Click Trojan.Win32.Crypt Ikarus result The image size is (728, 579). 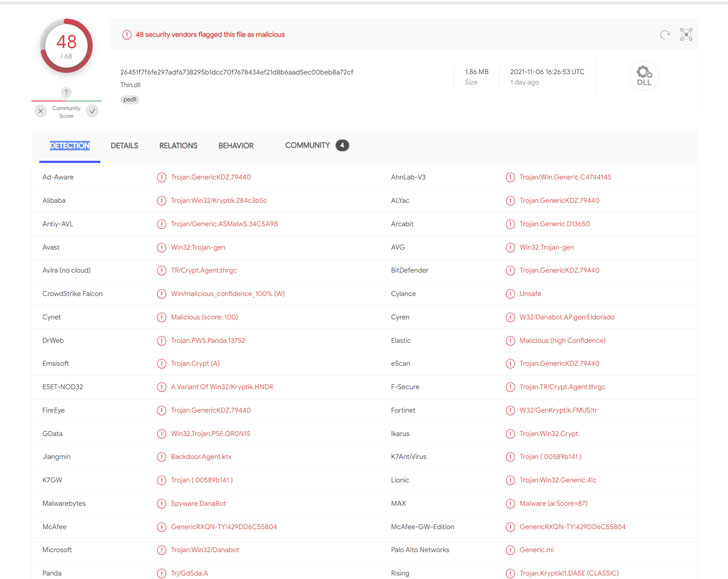(549, 434)
